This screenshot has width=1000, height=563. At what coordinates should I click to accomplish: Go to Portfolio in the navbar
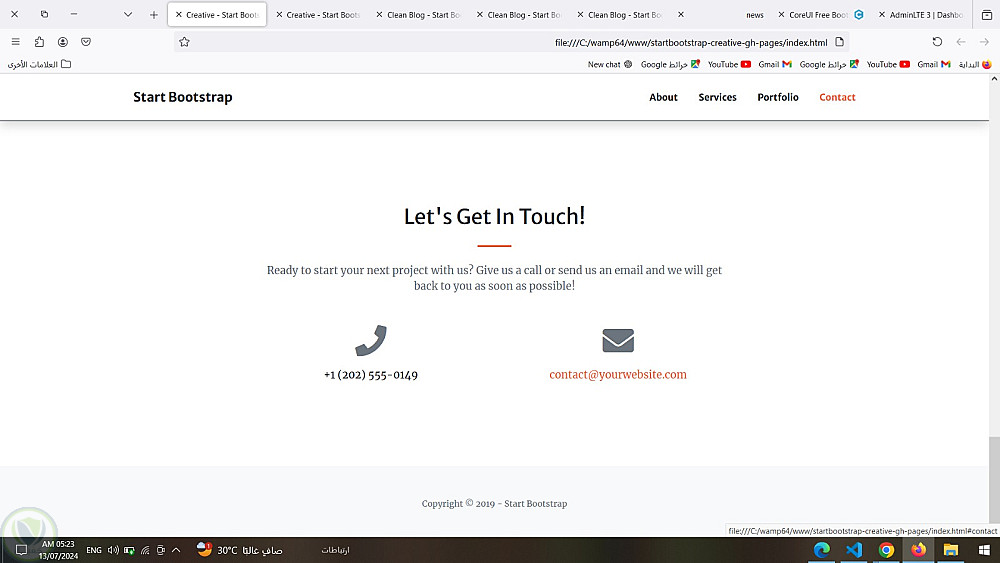(777, 97)
